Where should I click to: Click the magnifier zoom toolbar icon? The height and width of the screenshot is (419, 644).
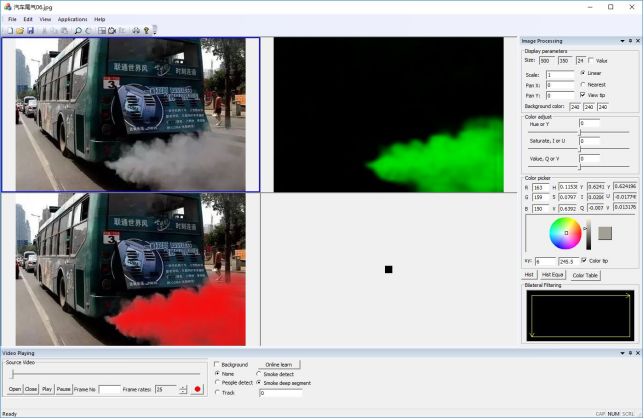click(x=78, y=31)
